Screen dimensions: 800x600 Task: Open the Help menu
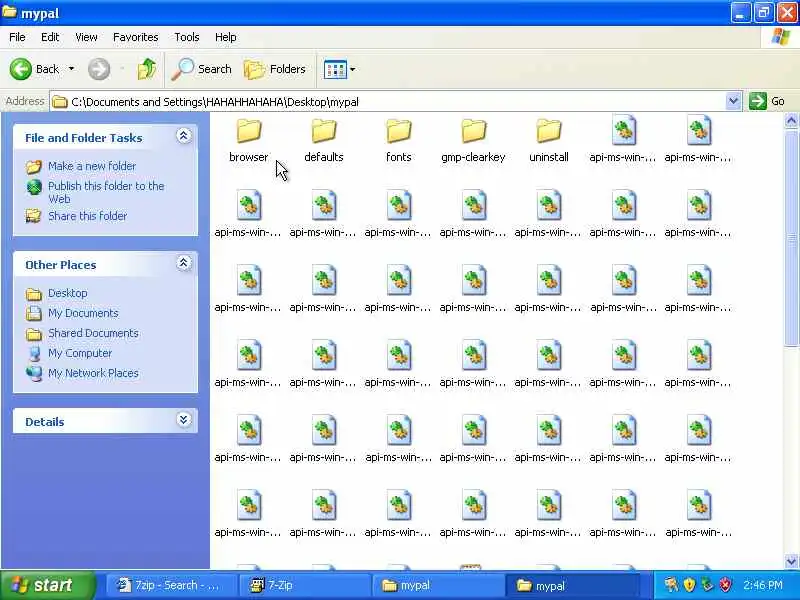point(226,37)
